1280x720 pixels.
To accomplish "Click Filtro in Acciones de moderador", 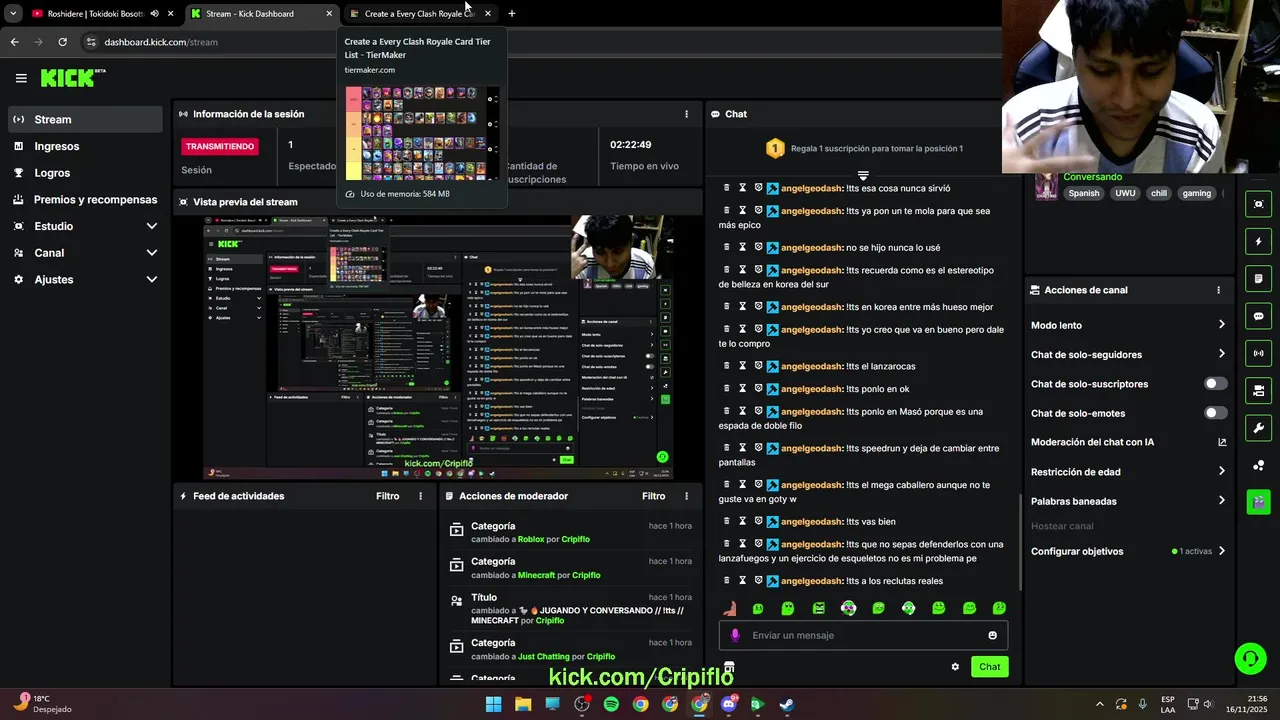I will coord(653,496).
